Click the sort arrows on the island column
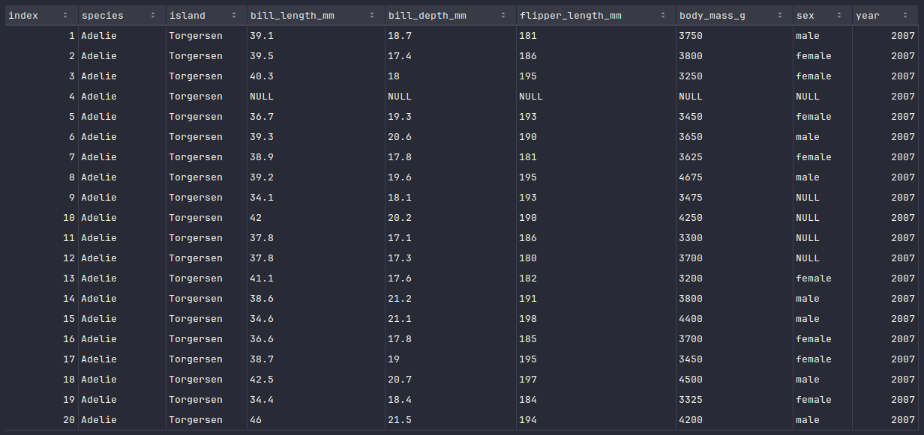Screen dimensions: 924x435 [x=234, y=16]
